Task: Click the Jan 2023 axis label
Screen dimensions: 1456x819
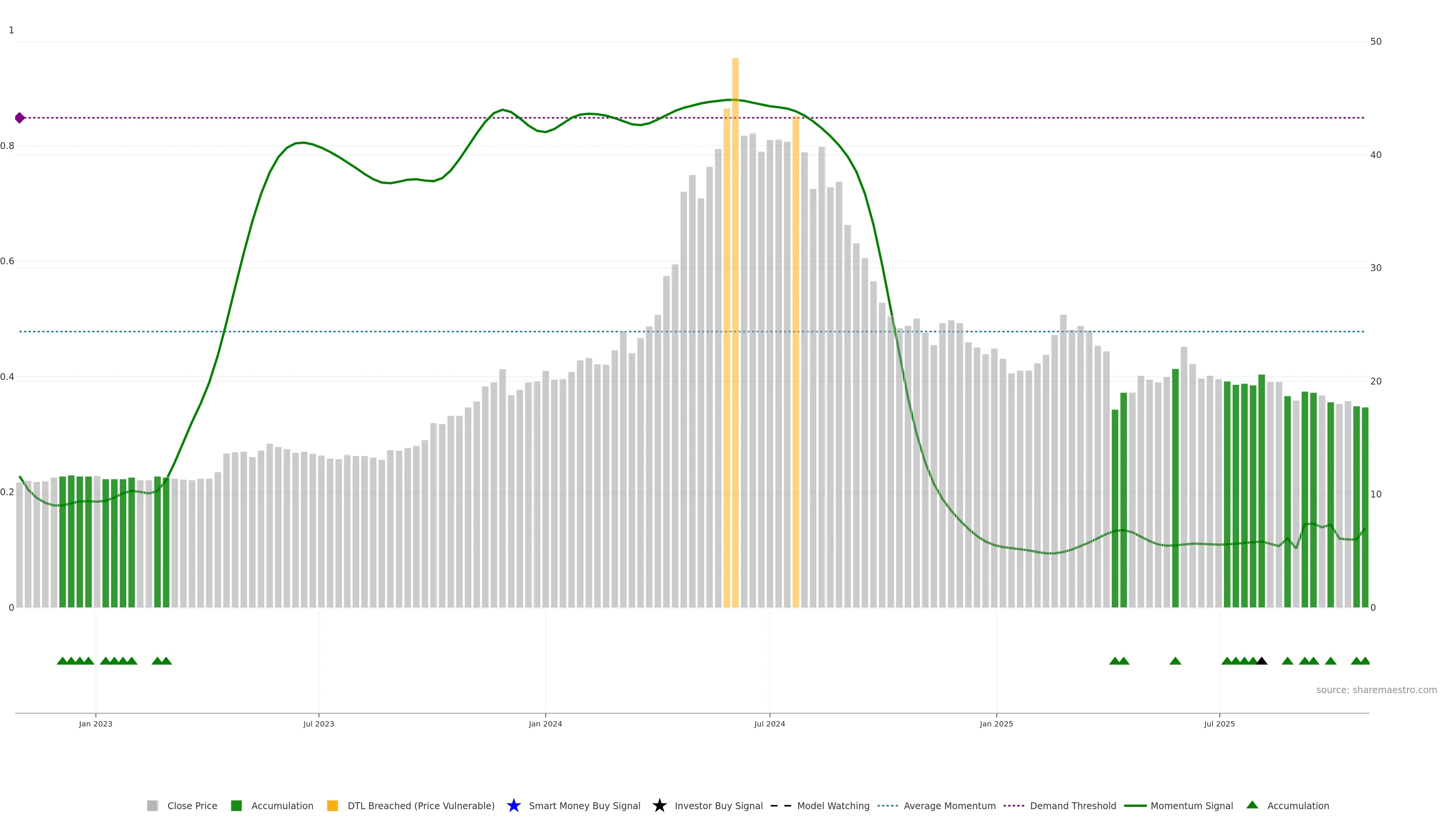Action: [96, 723]
